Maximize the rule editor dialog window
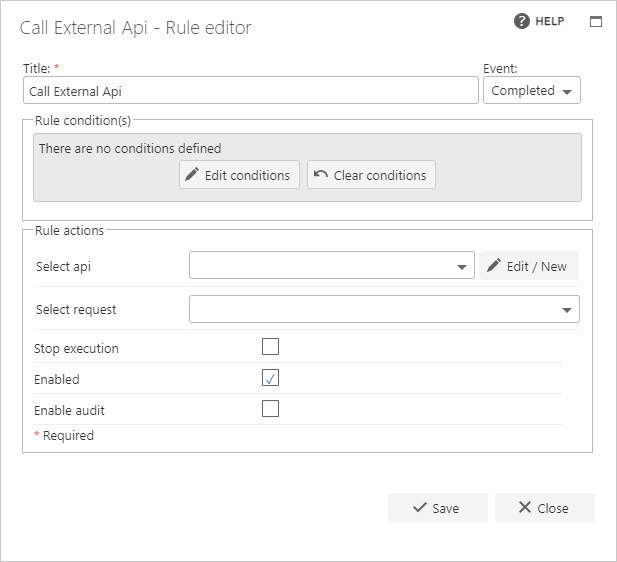 click(596, 22)
